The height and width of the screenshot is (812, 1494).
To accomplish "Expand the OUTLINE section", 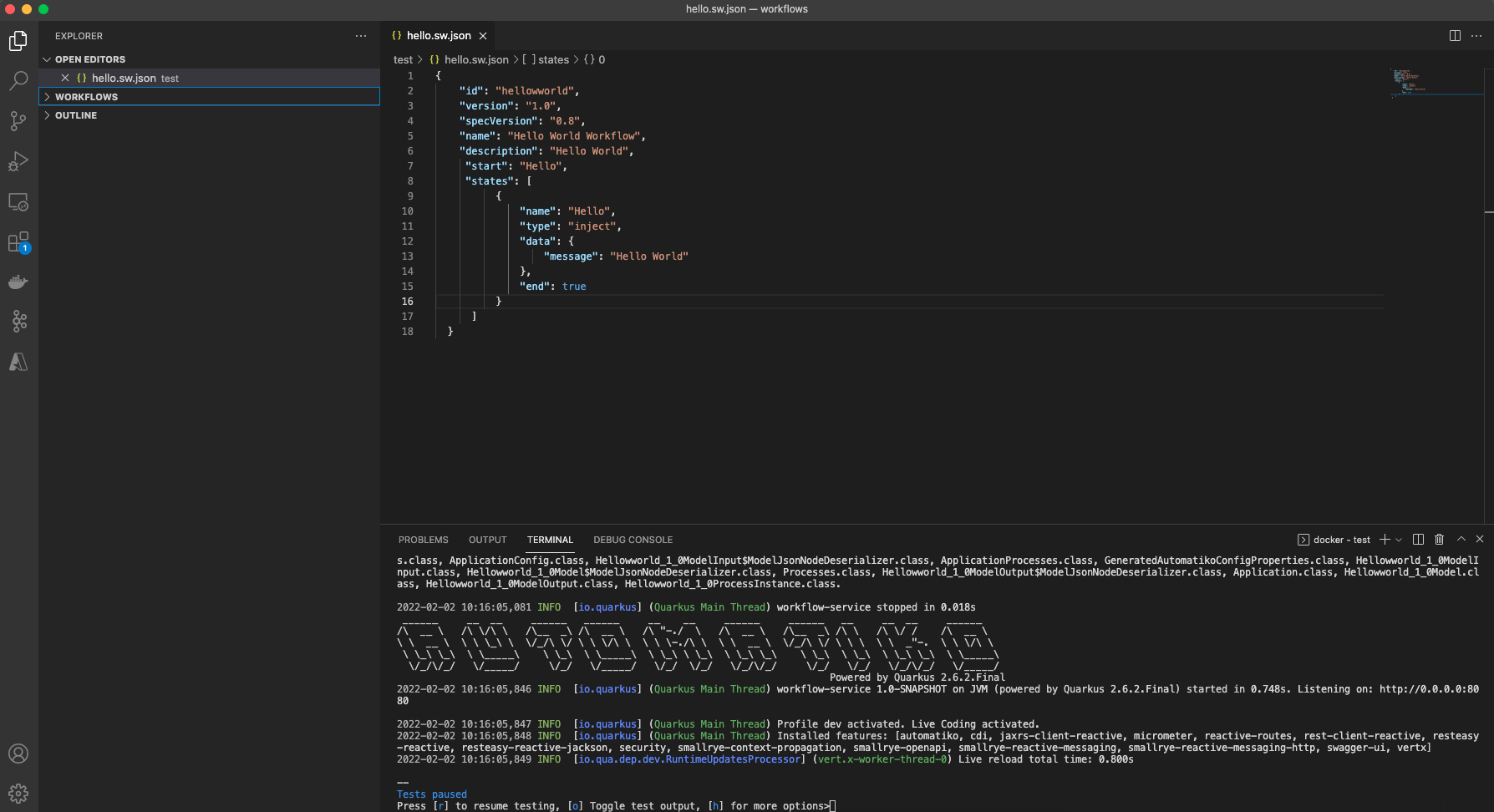I will (76, 115).
